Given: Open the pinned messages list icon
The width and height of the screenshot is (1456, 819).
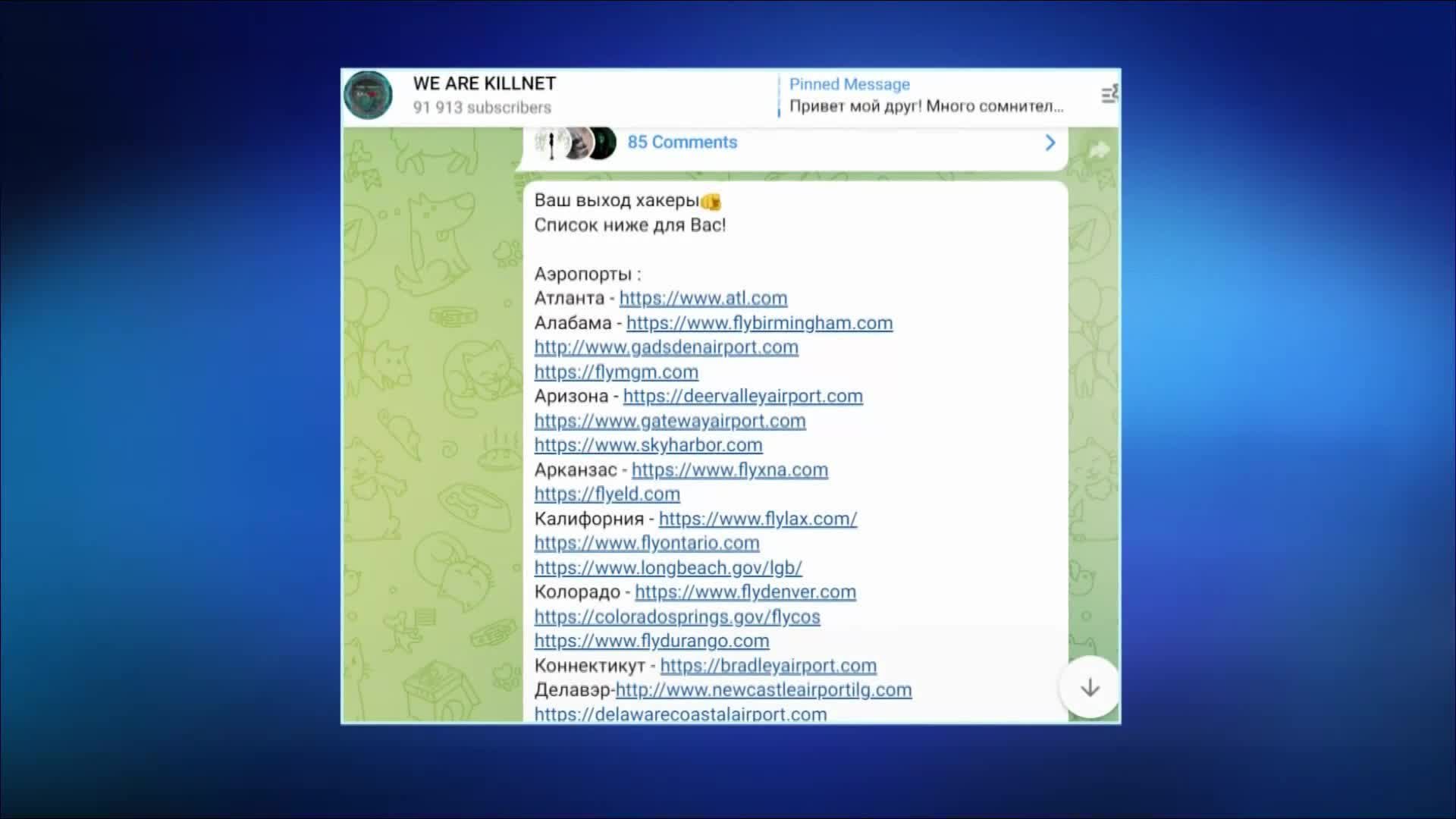Looking at the screenshot, I should (1109, 95).
